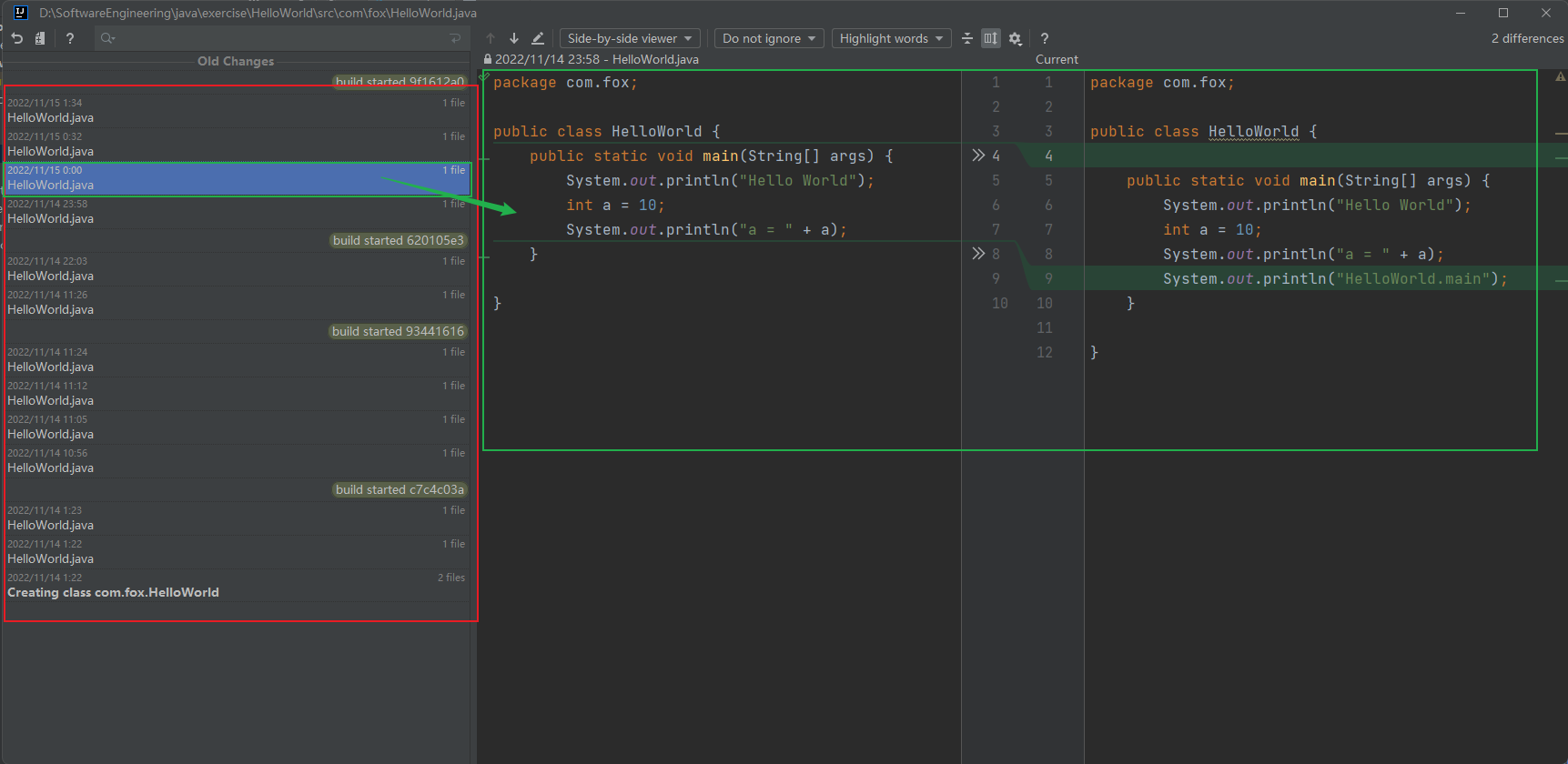Image resolution: width=1568 pixels, height=764 pixels.
Task: Toggle Synchronize Scrolling button
Action: tap(991, 38)
